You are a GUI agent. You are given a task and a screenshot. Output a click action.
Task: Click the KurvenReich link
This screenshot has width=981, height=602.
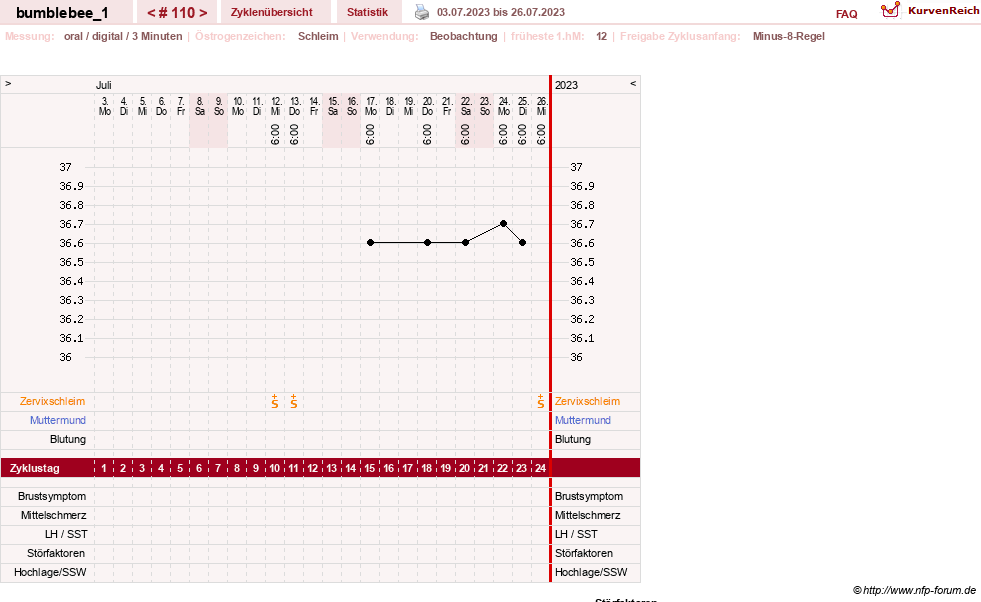(943, 11)
